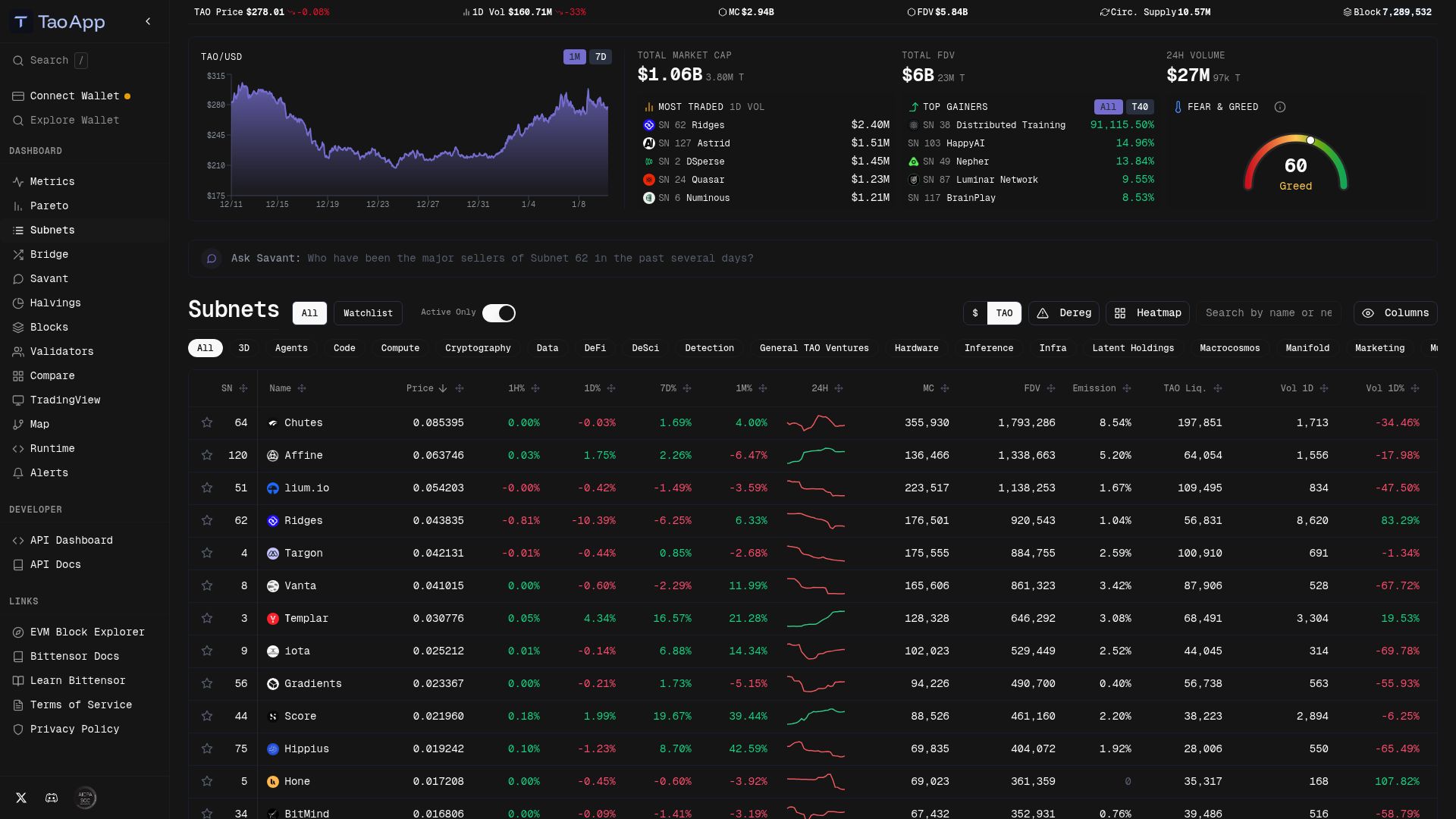Select the DeFi category filter
1456x819 pixels.
tap(595, 348)
